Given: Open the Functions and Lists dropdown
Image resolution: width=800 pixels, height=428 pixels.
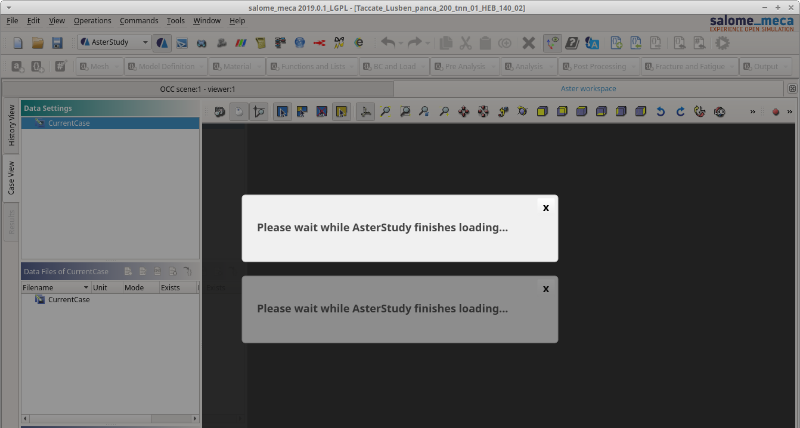Looking at the screenshot, I should (313, 66).
